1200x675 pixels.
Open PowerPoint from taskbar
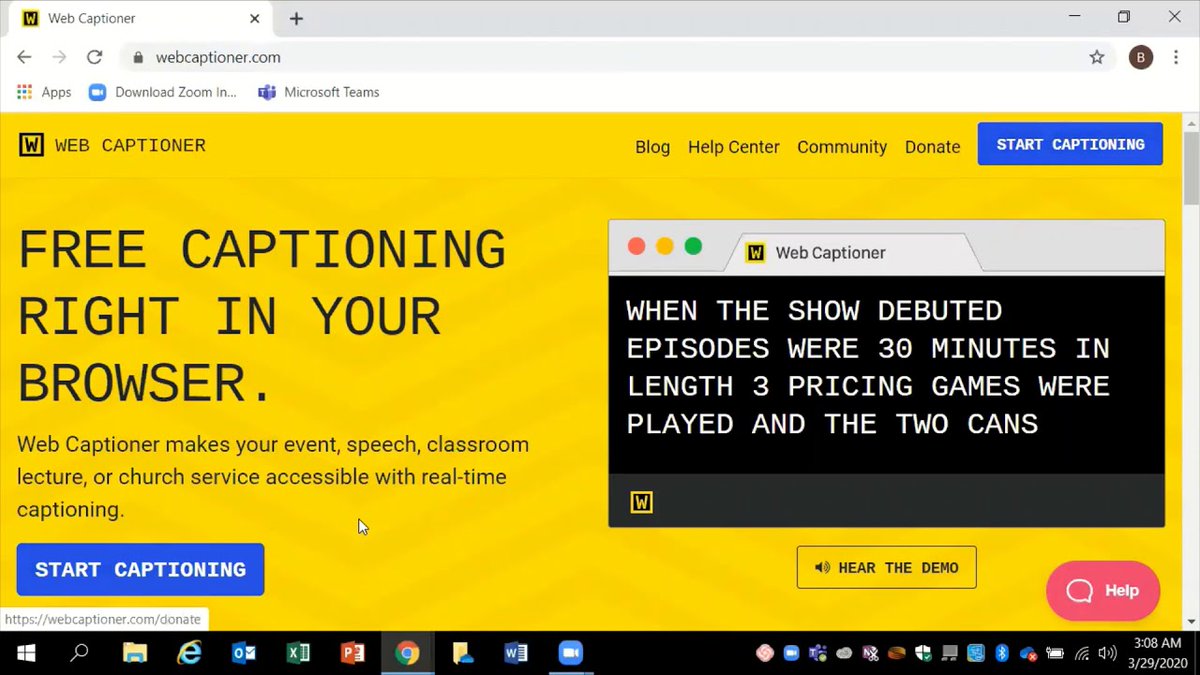[352, 653]
